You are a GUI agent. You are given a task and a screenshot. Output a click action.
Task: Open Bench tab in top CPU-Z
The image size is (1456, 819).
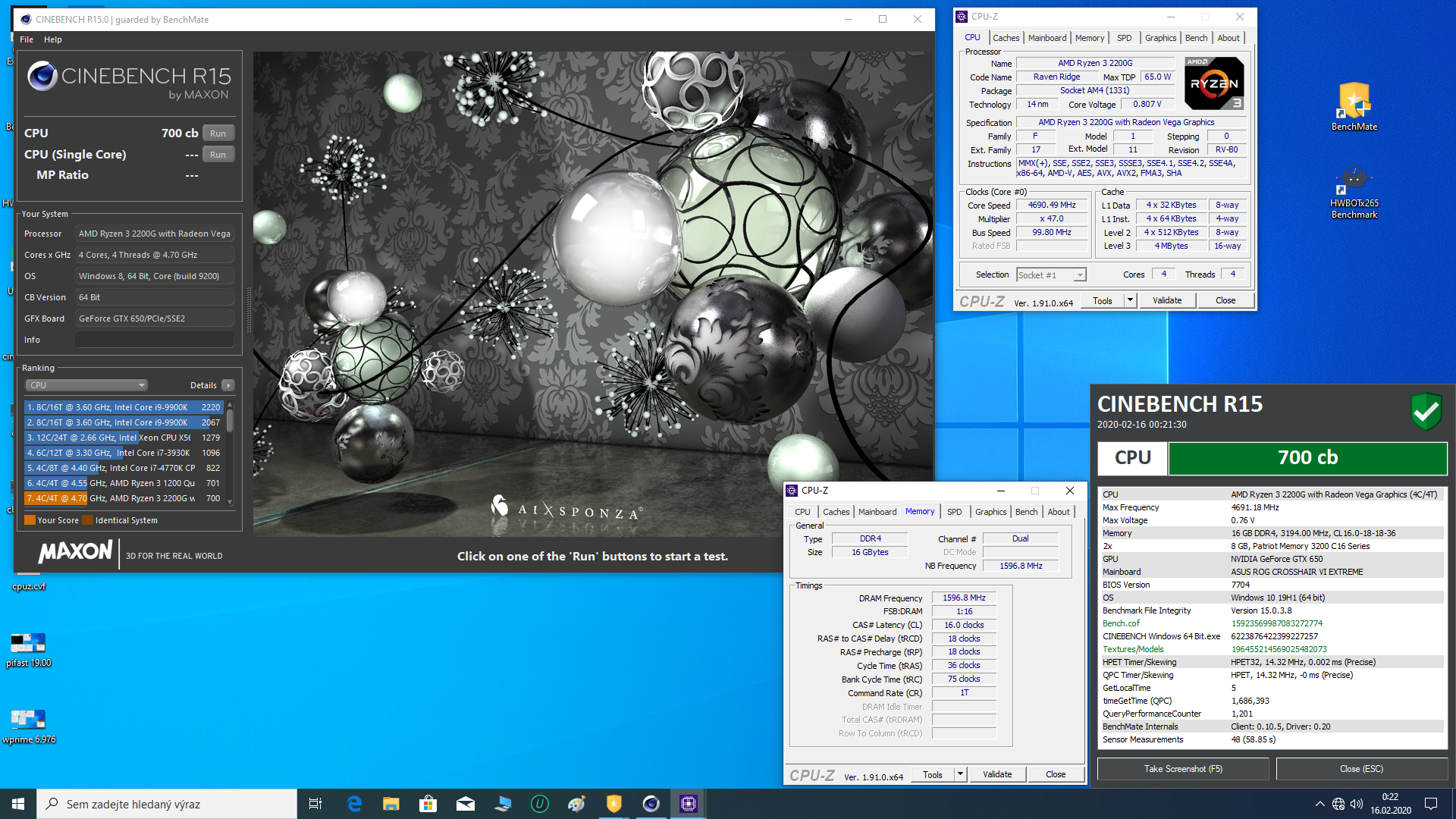(1197, 38)
